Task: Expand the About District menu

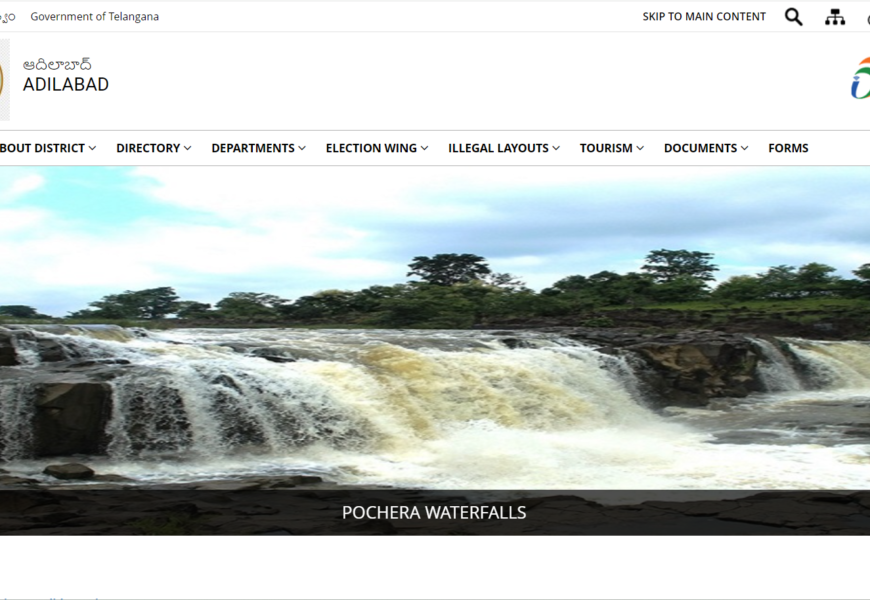Action: [x=47, y=148]
